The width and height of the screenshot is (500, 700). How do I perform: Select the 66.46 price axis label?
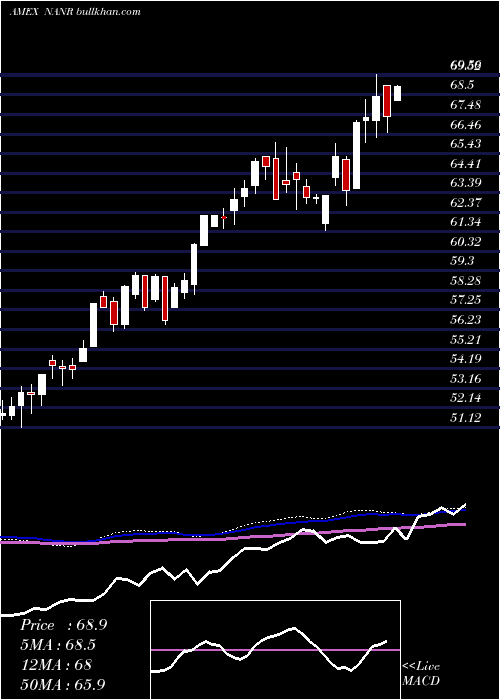[x=466, y=124]
